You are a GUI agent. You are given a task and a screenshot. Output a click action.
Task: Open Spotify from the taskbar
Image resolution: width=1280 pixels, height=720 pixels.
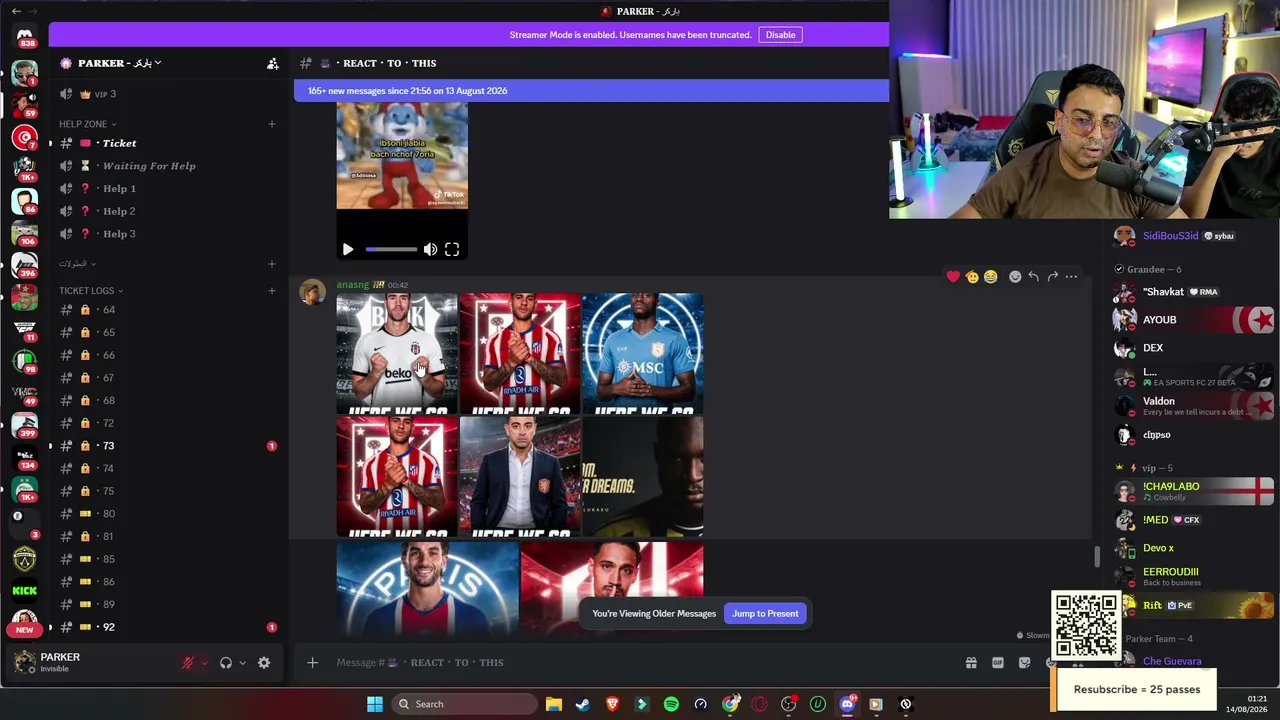[x=671, y=704]
